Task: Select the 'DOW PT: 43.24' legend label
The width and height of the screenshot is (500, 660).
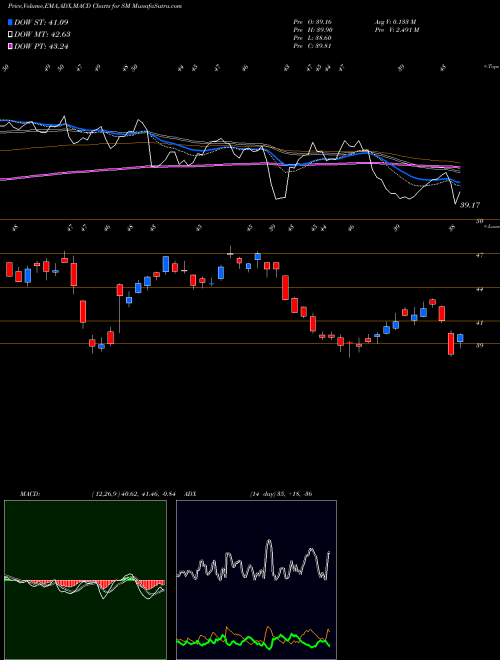Action: click(41, 46)
